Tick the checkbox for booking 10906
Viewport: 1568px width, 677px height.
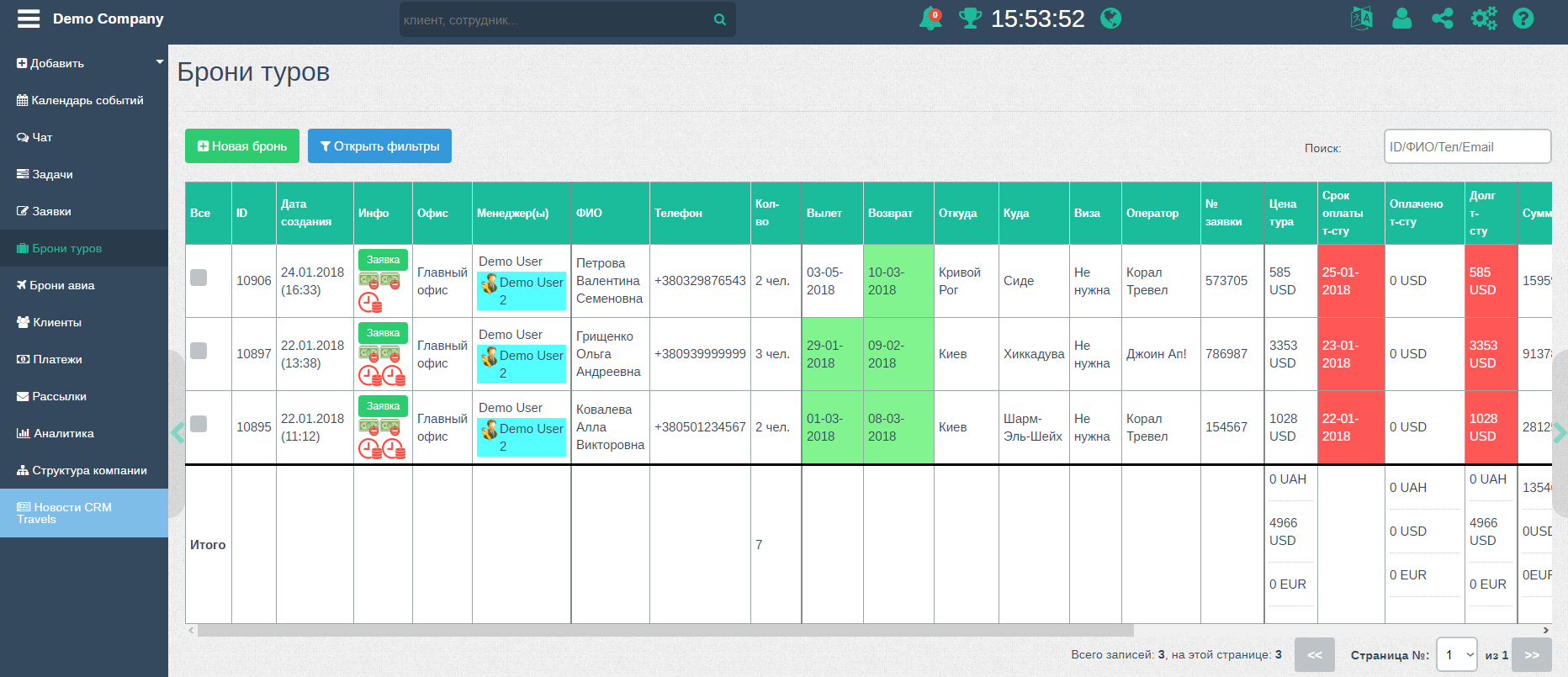[199, 278]
